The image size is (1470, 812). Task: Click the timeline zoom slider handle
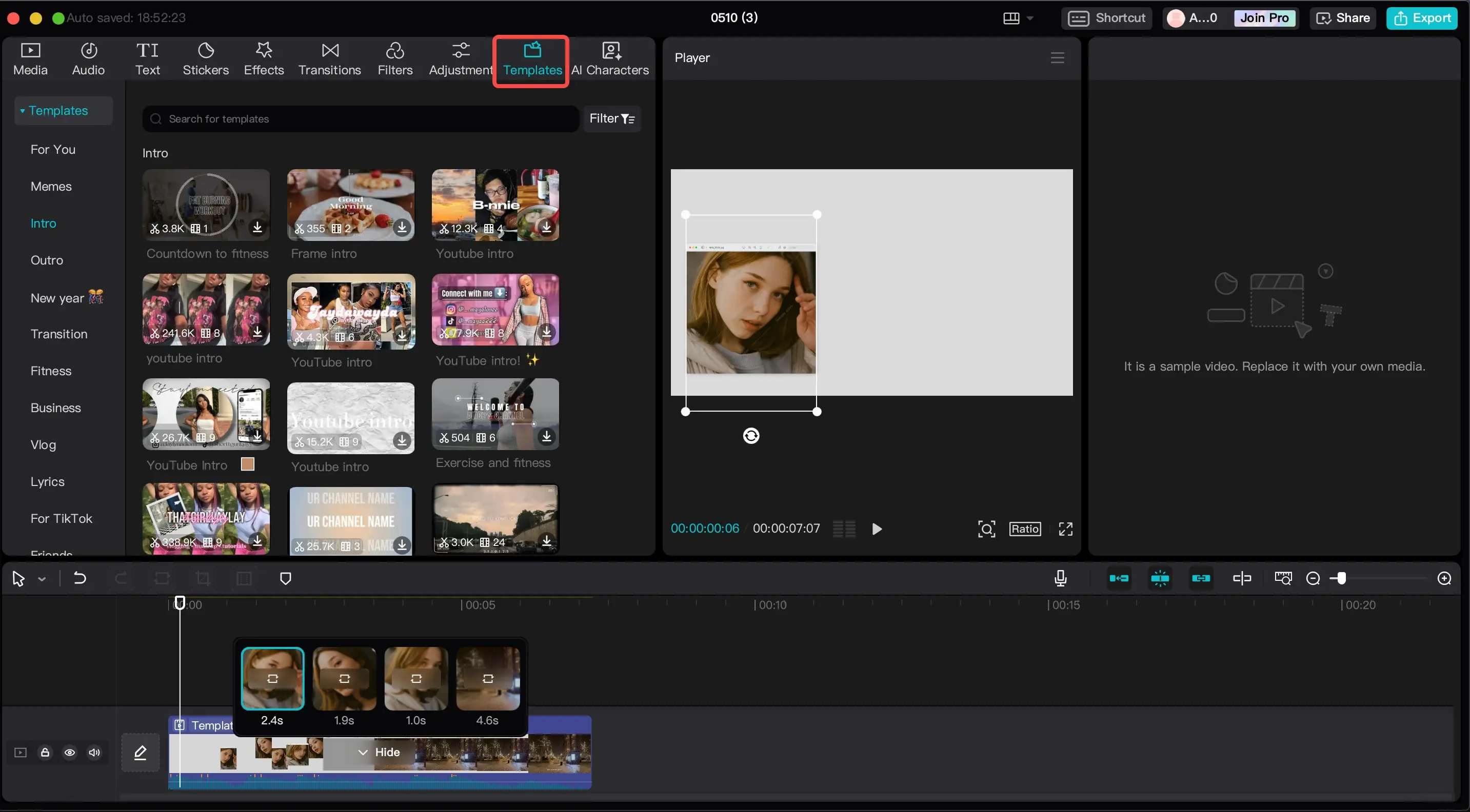tap(1342, 578)
